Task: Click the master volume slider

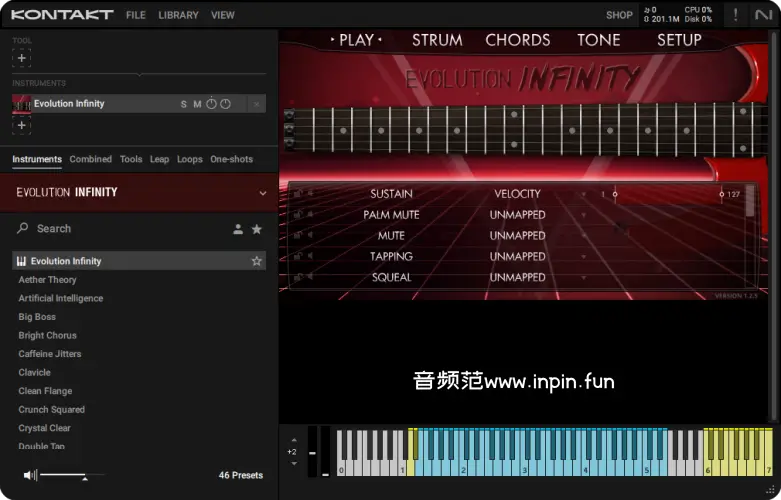Action: tap(72, 475)
